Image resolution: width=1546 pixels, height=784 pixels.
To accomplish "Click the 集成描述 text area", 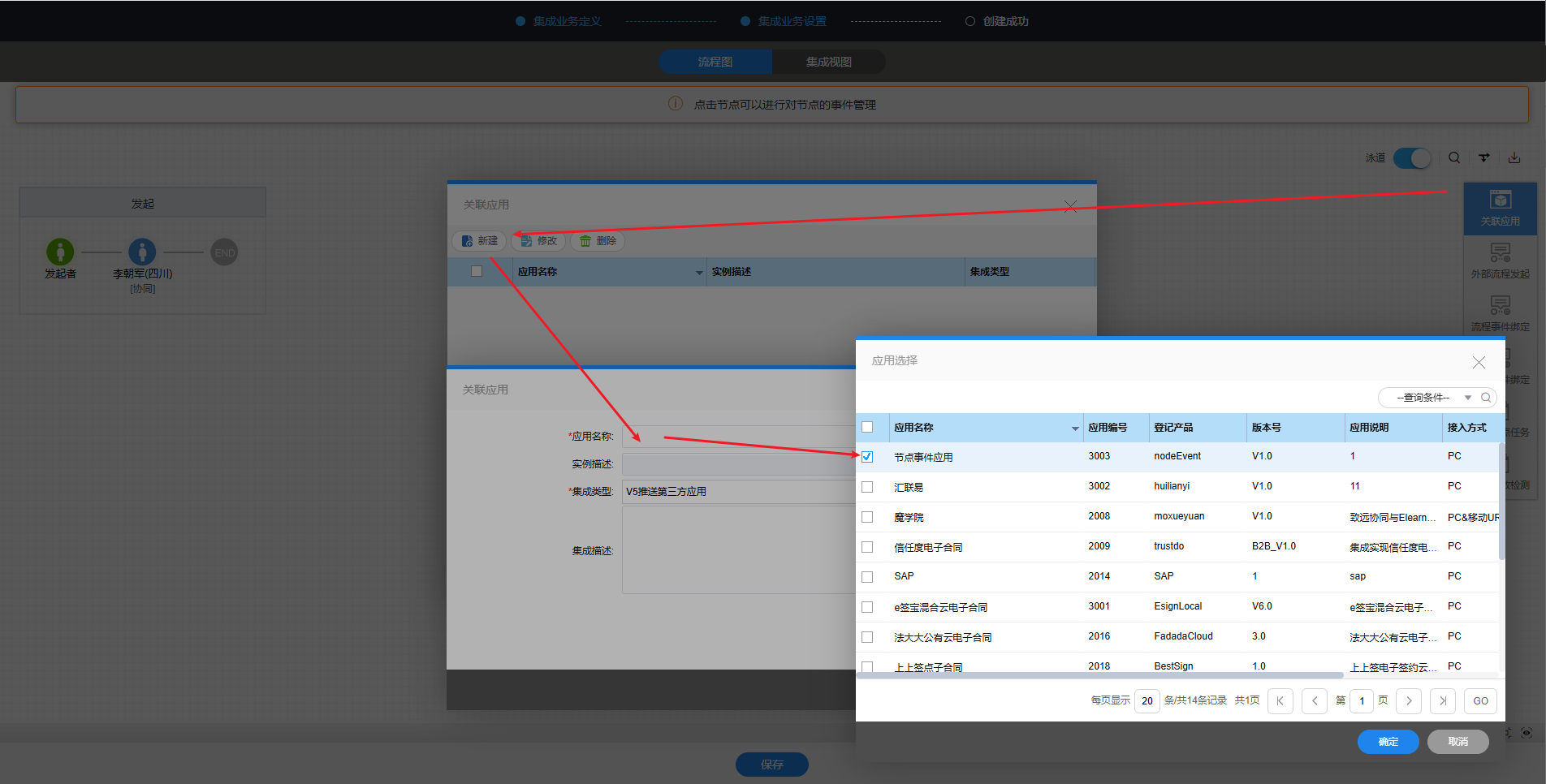I will pyautogui.click(x=739, y=550).
